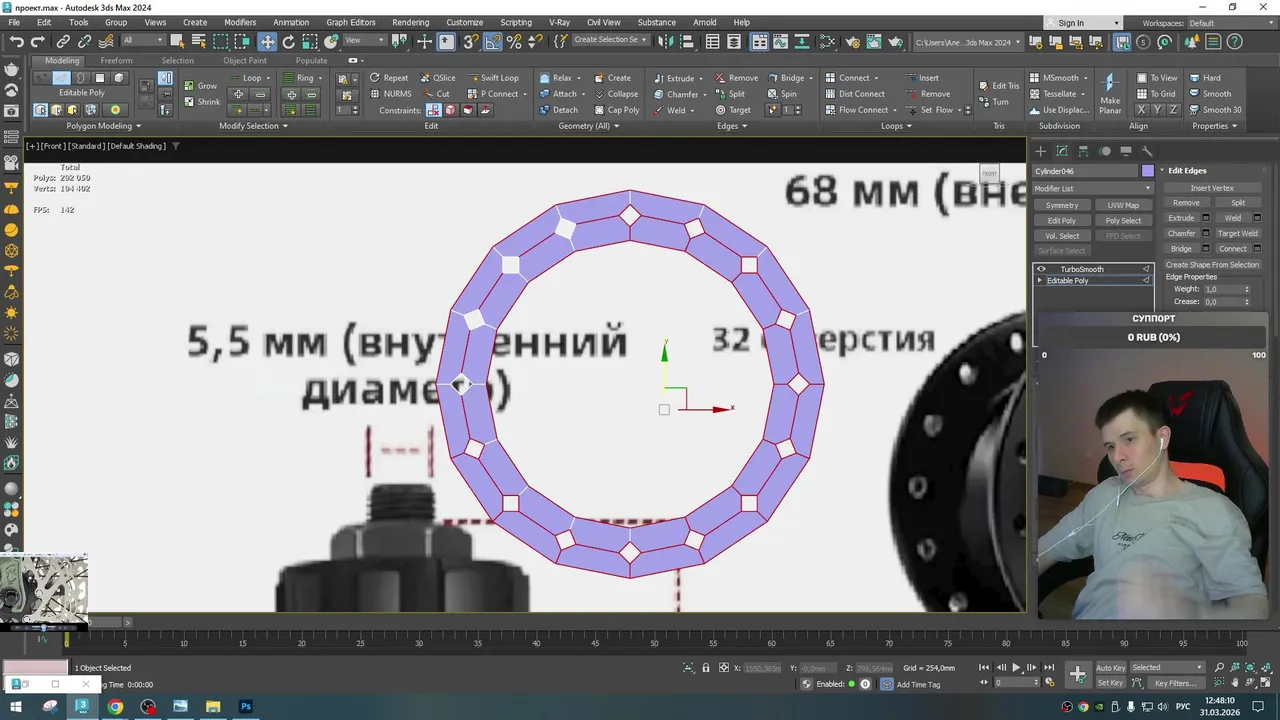Toggle the Selection Lock padlock icon
This screenshot has height=720, width=1280.
(x=706, y=667)
